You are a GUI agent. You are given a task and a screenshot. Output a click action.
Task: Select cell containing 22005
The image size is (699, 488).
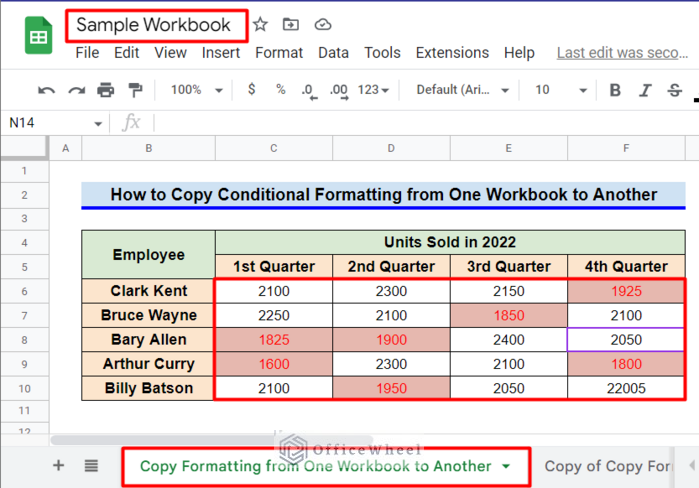[625, 388]
